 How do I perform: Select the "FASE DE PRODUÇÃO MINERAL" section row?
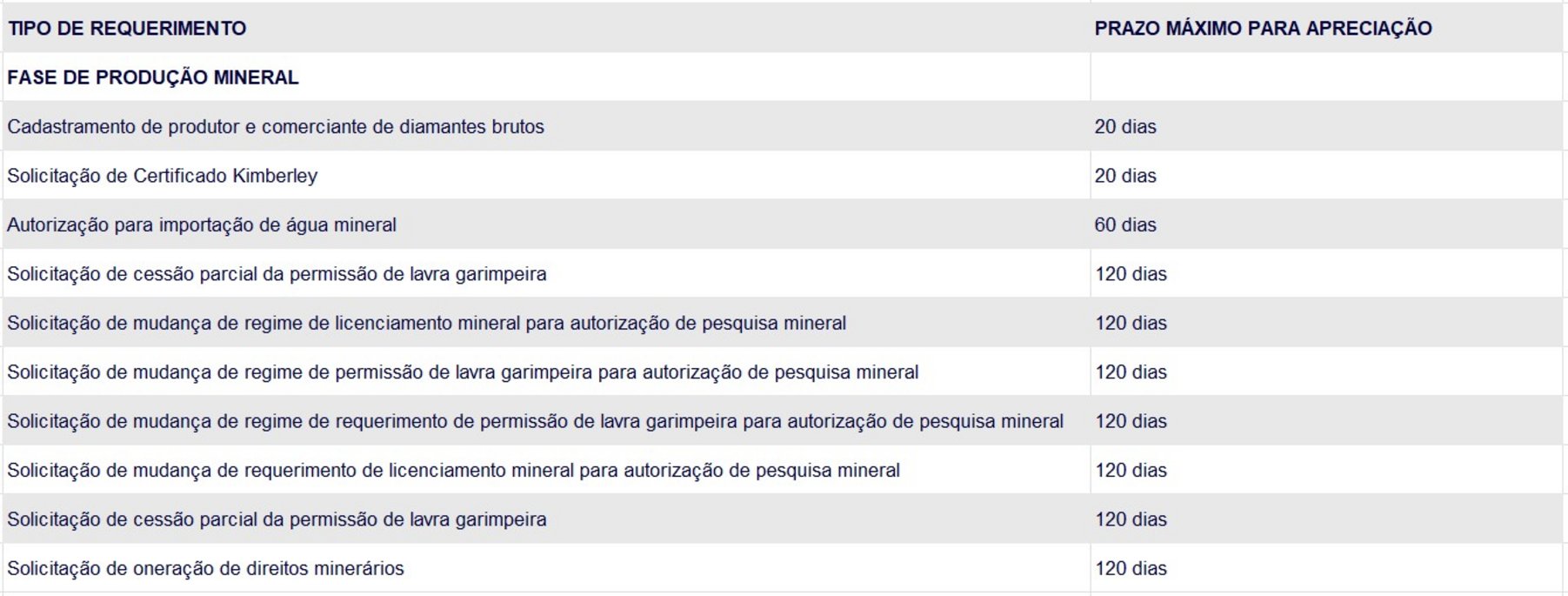153,77
